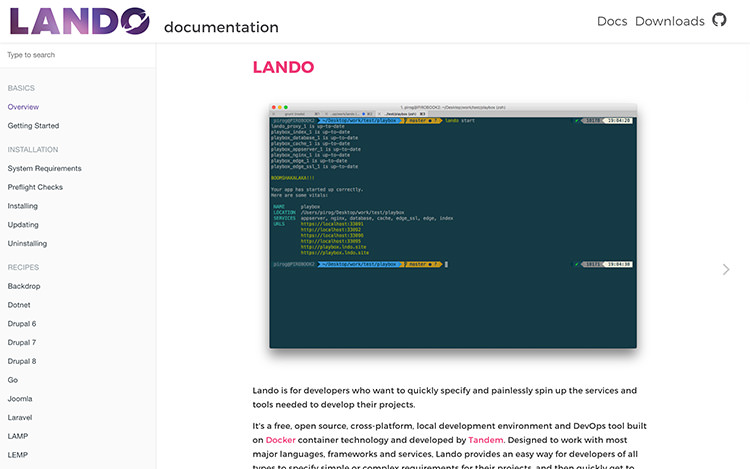Follow the Docker link in the text
This screenshot has width=750, height=469.
(280, 440)
